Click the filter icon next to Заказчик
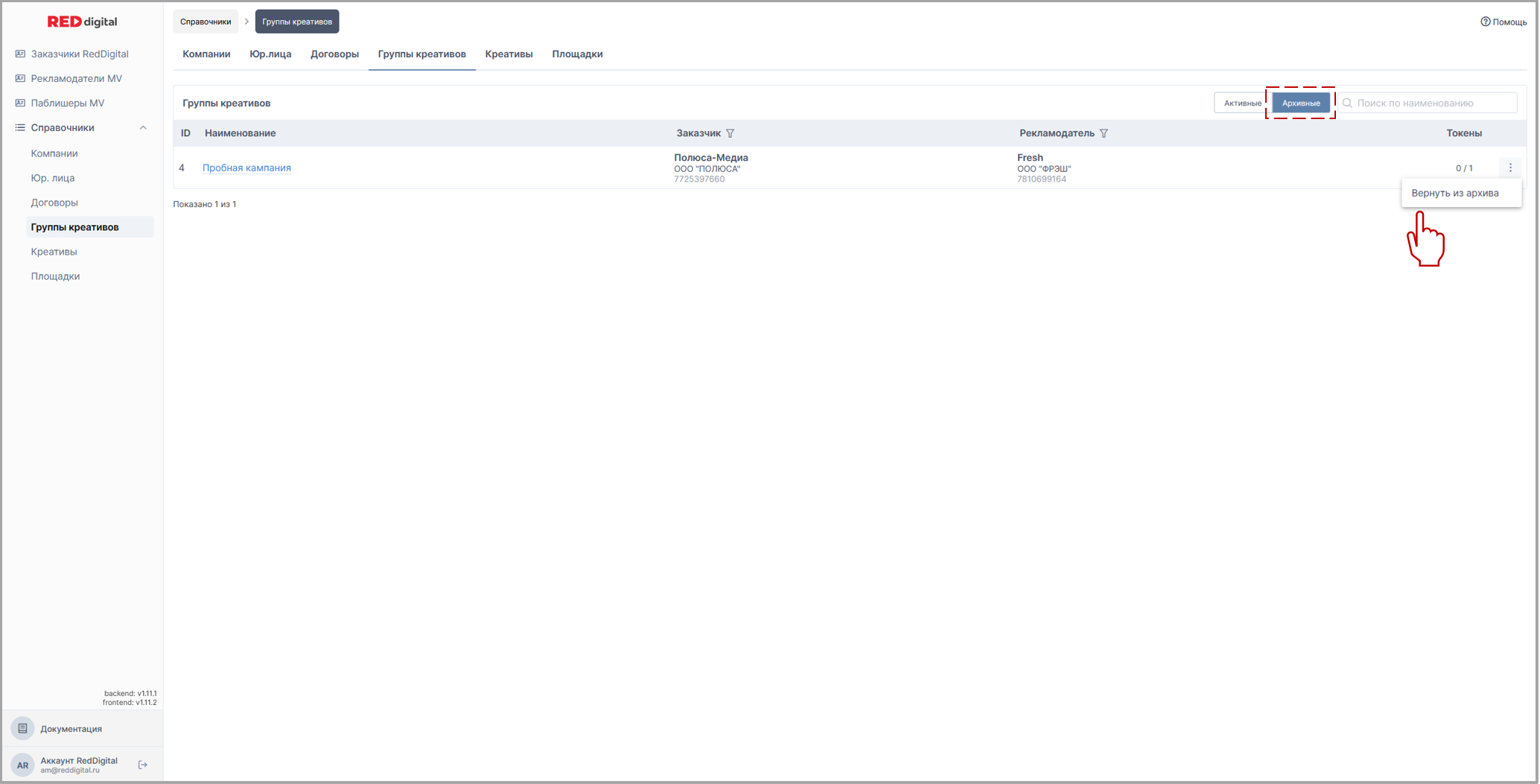 730,133
